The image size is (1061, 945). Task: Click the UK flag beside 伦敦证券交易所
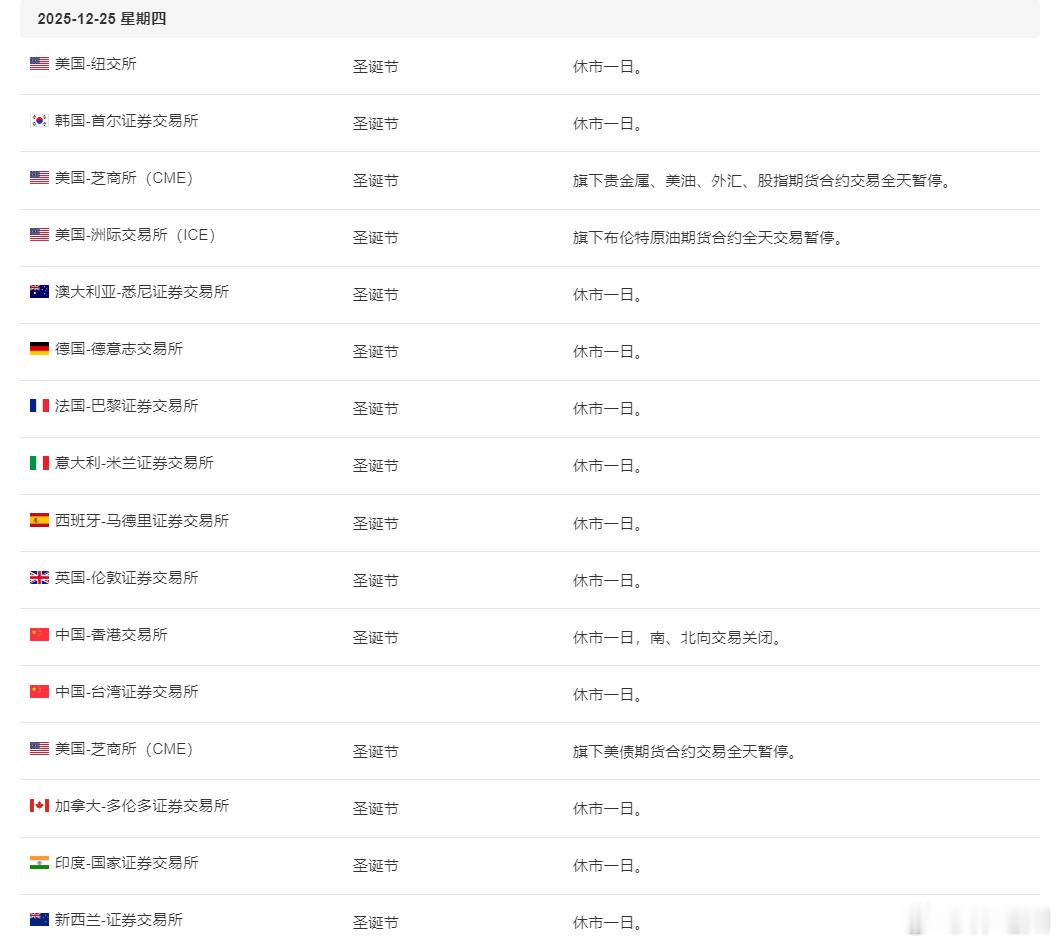(39, 577)
